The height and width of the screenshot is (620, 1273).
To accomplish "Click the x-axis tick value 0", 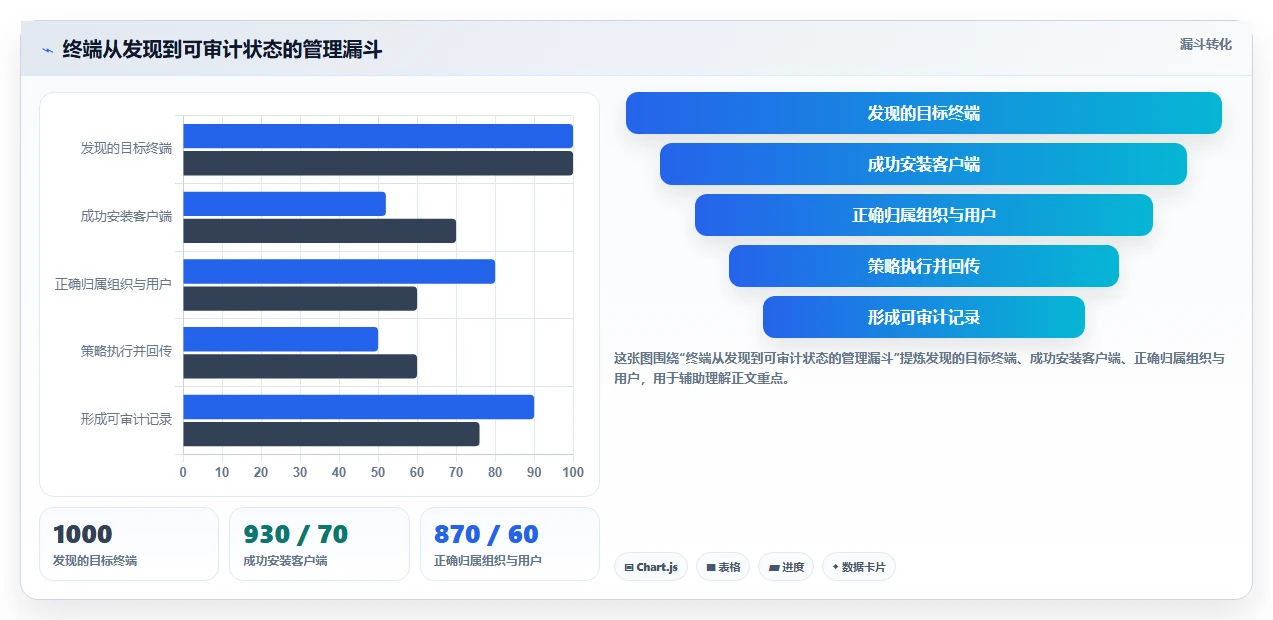I will (x=183, y=472).
